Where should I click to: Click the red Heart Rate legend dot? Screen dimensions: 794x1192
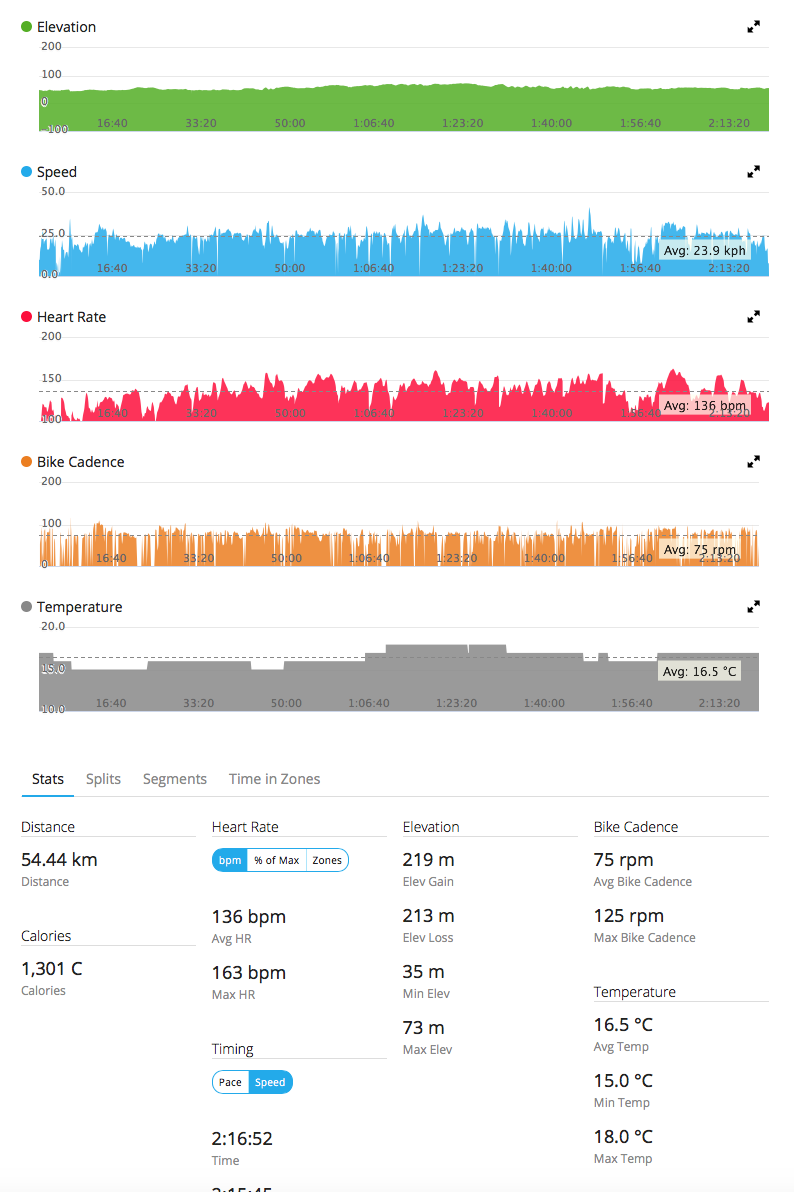[x=26, y=317]
